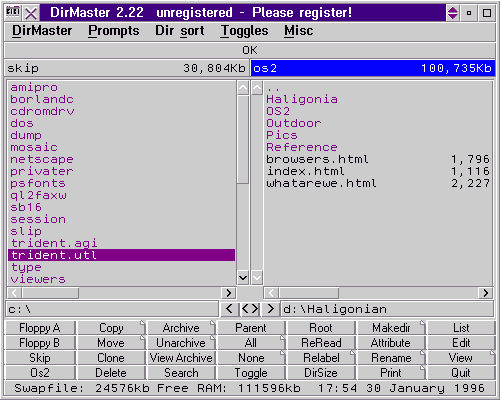
Task: Click the Print button
Action: point(391,373)
